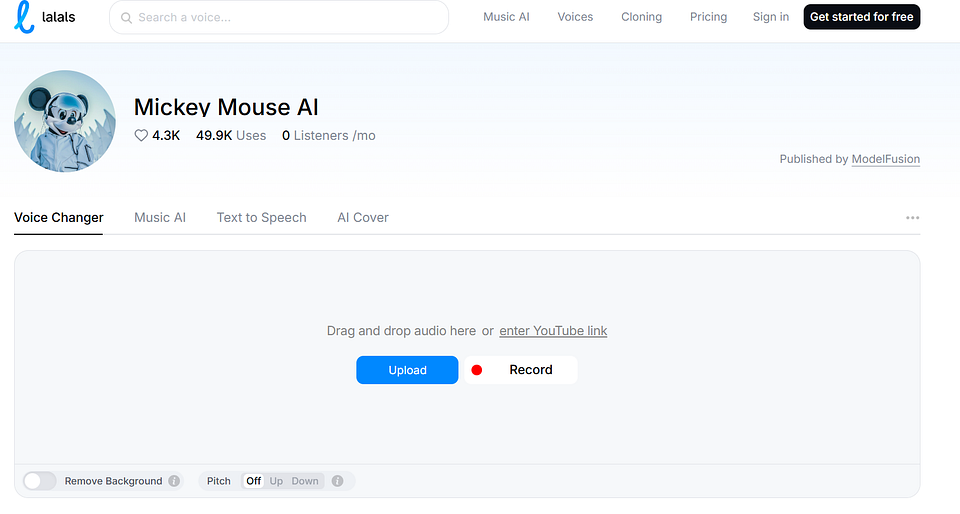The image size is (960, 514).
Task: Click Get started for free button
Action: pyautogui.click(x=861, y=17)
